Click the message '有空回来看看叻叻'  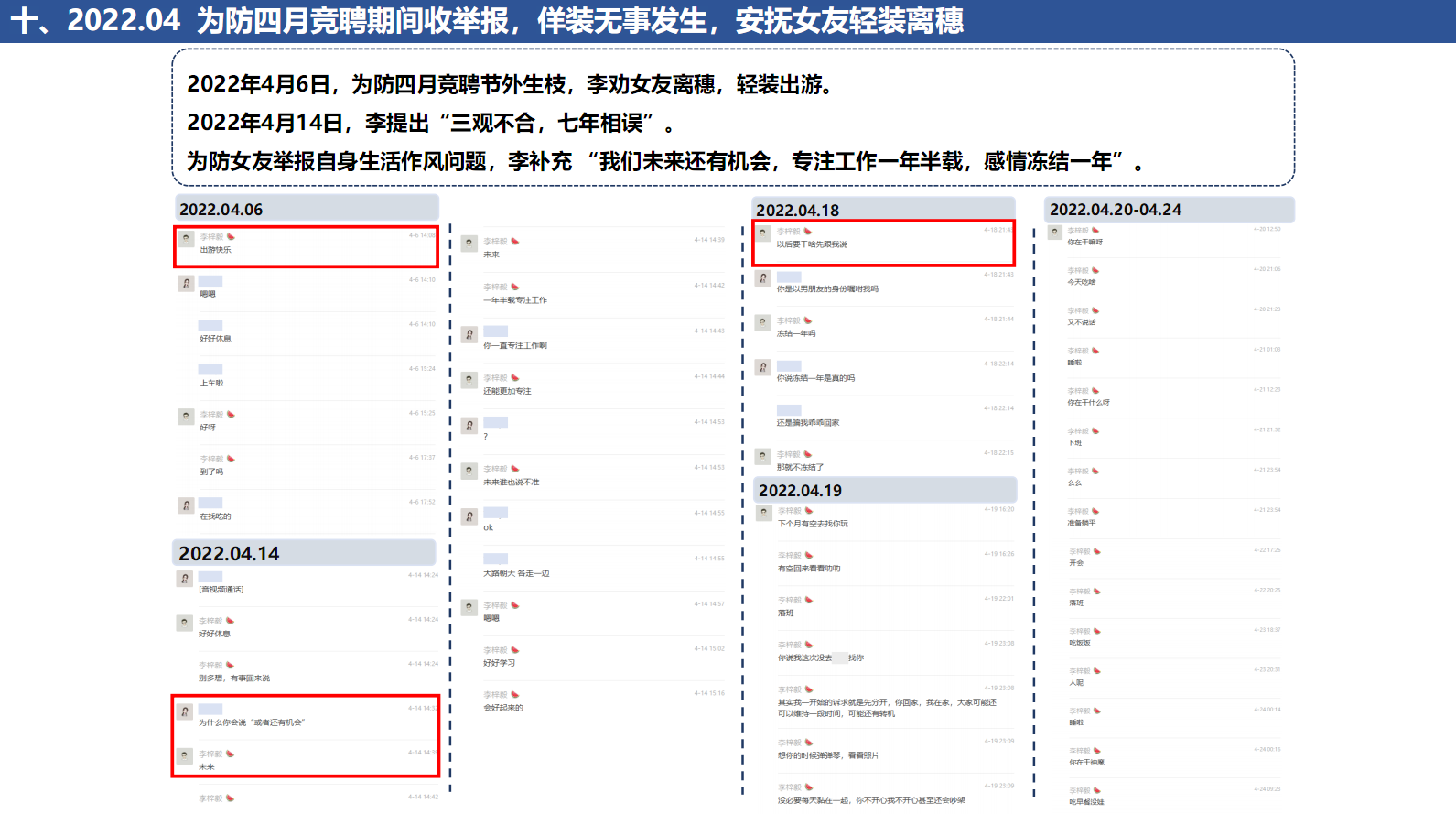[809, 569]
